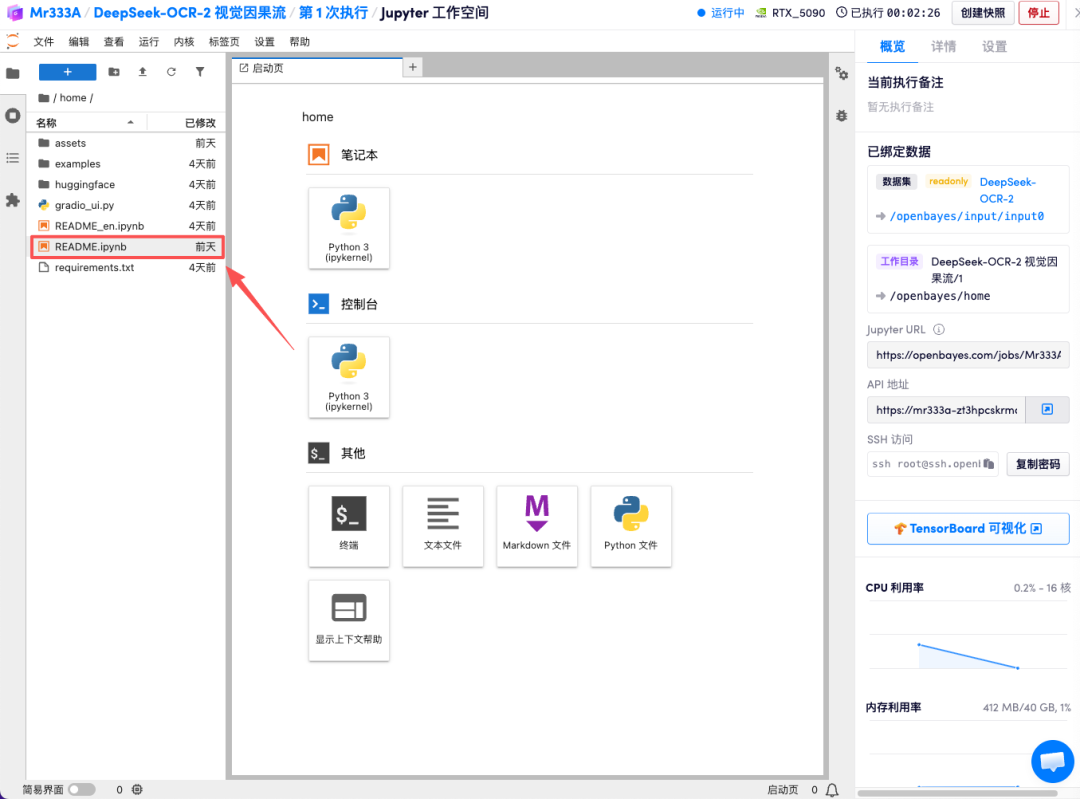Select the README.ipynb file
This screenshot has height=799, width=1080.
(127, 247)
